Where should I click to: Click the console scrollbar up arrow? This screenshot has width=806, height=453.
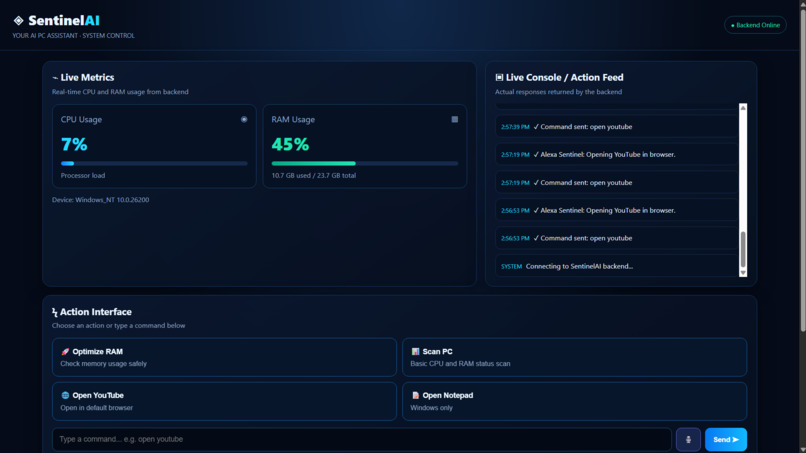(x=743, y=108)
